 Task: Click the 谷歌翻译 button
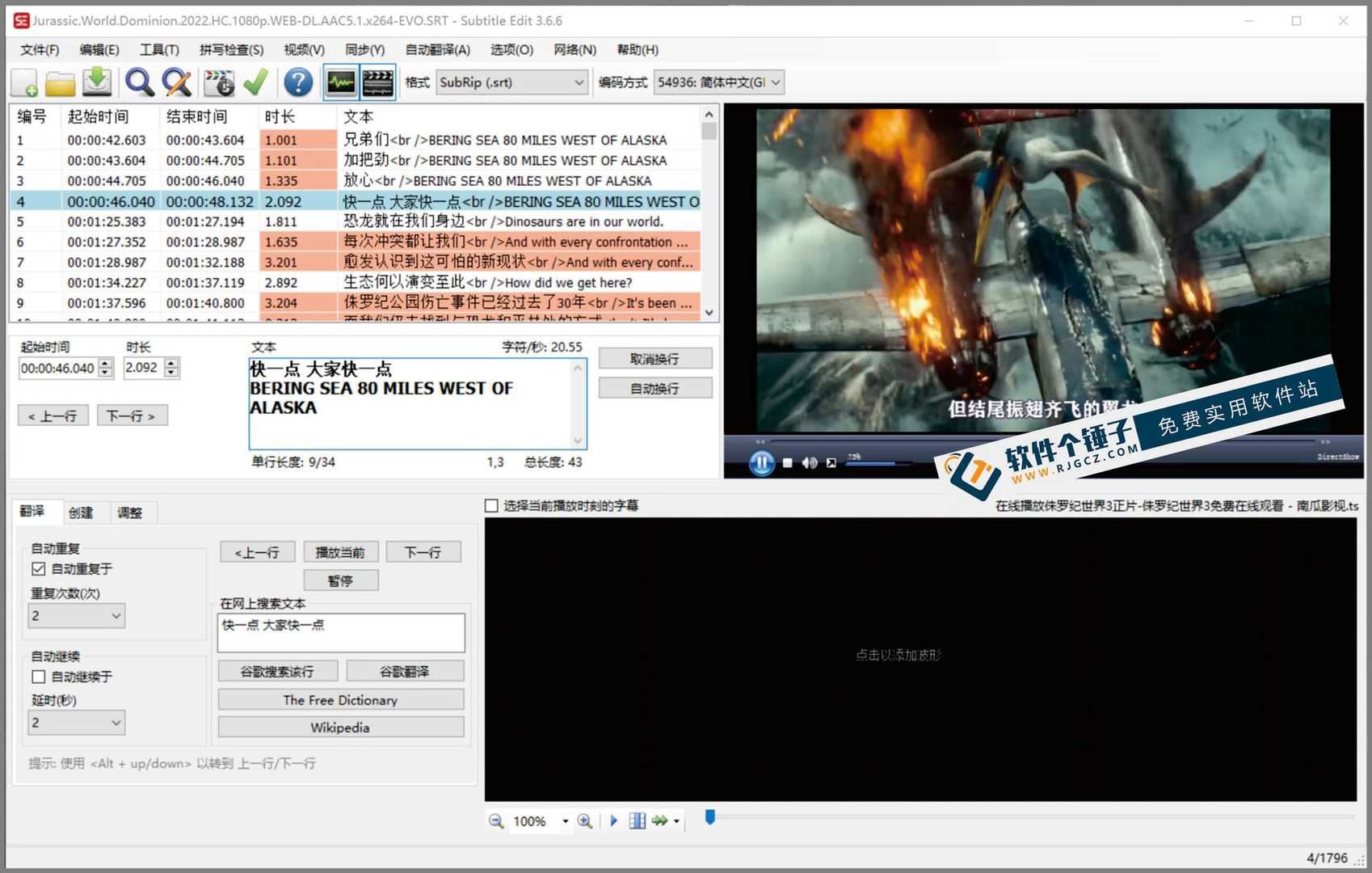click(405, 671)
